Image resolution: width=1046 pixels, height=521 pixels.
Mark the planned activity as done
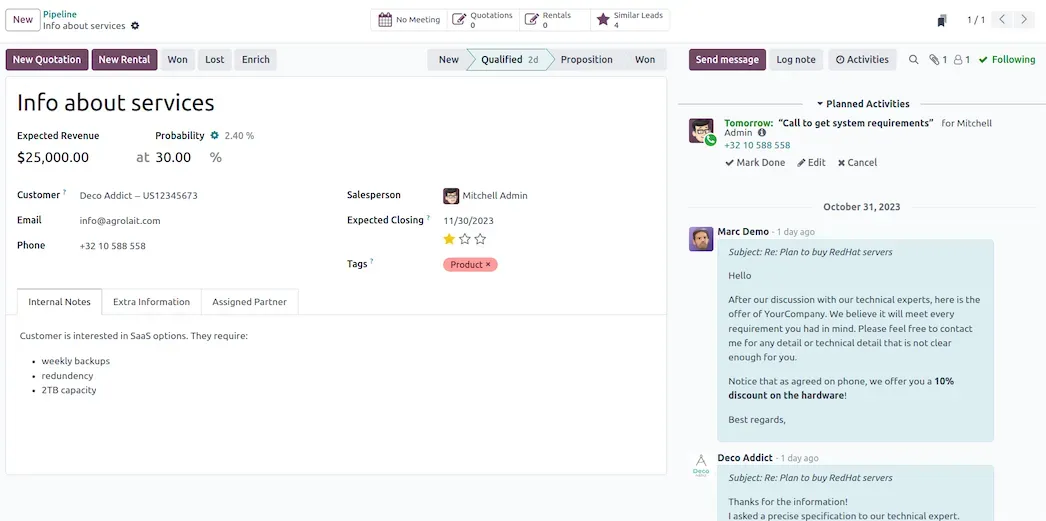755,163
